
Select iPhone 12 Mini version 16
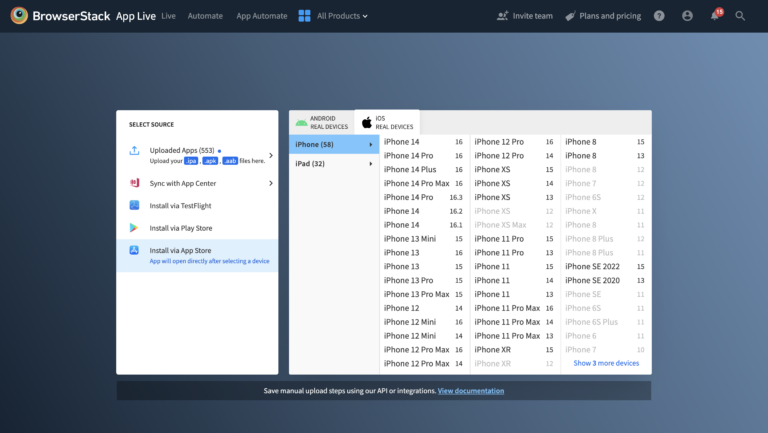pos(423,322)
